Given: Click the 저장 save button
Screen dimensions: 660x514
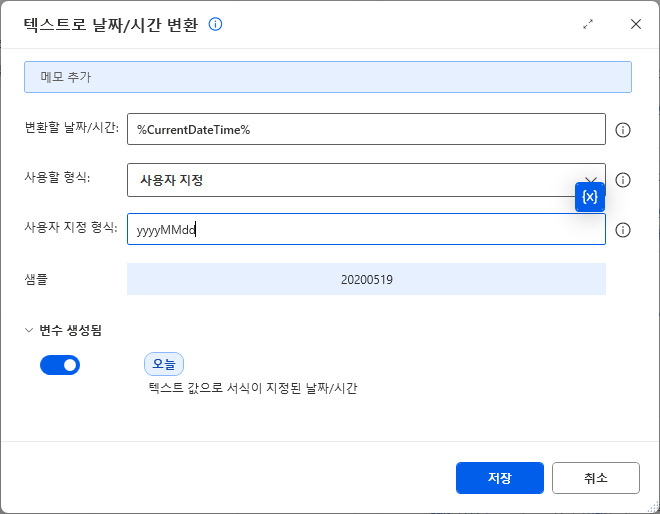Looking at the screenshot, I should click(500, 478).
